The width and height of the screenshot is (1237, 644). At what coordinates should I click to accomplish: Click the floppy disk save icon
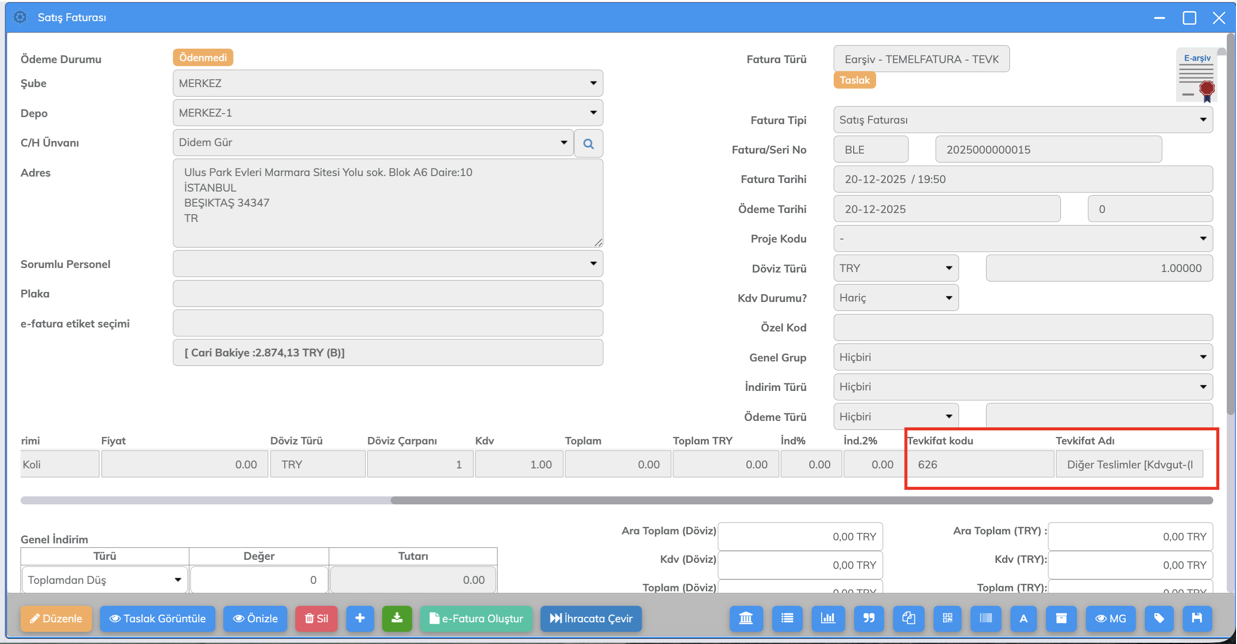pyautogui.click(x=1197, y=619)
